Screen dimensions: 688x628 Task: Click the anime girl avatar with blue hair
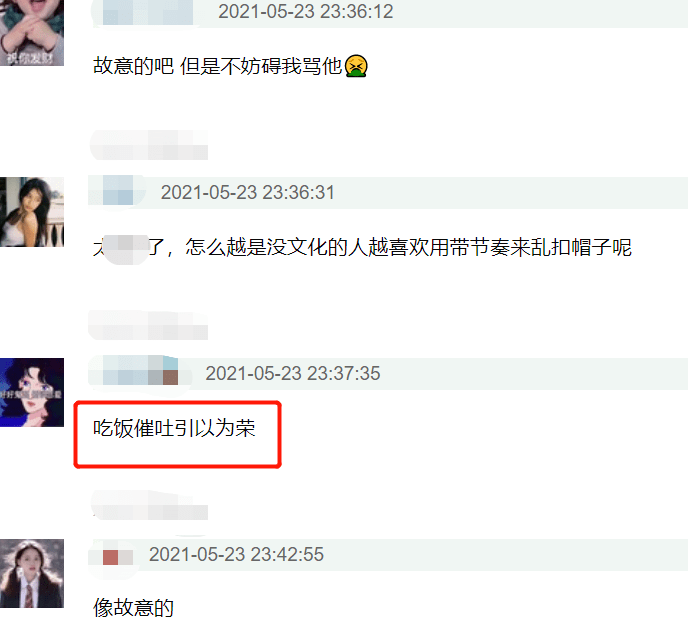tap(32, 392)
